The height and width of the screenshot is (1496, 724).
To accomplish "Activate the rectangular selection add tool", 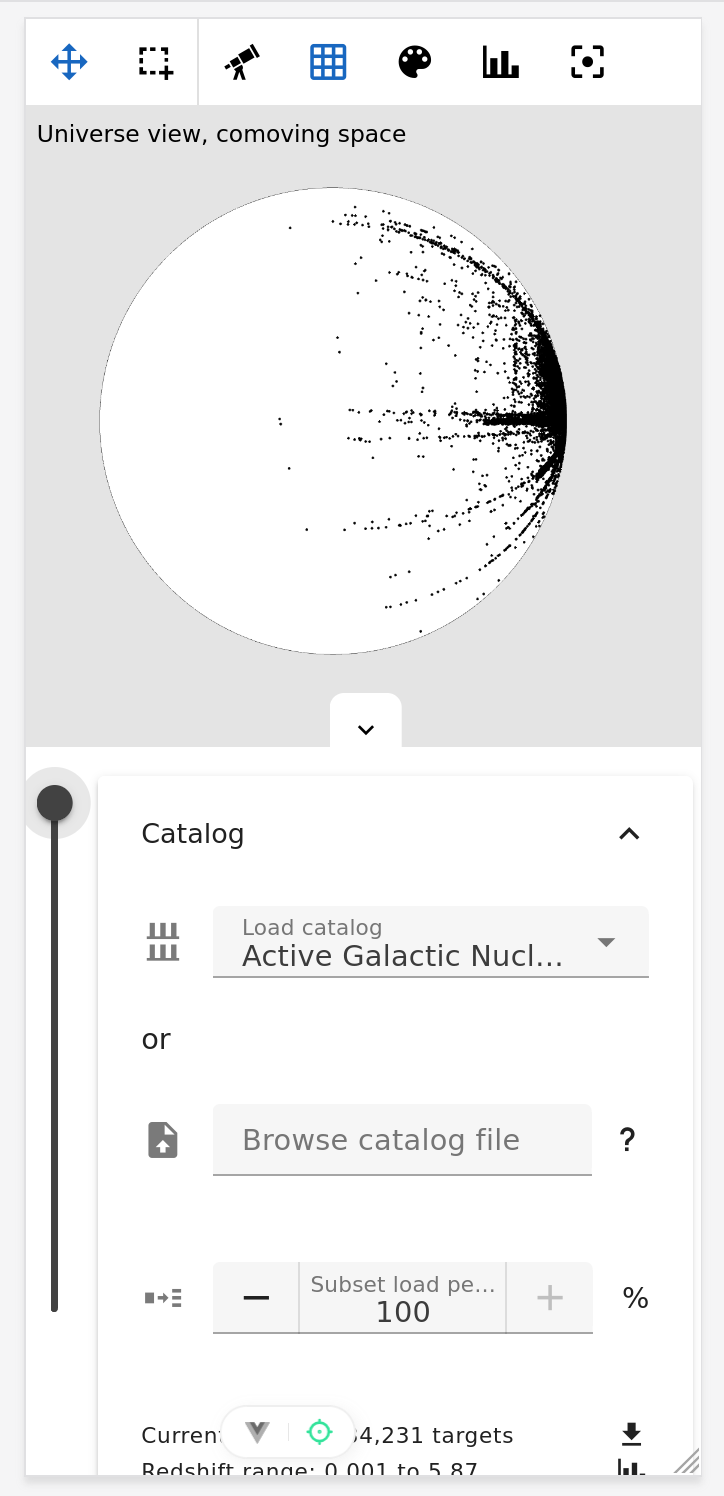I will [155, 62].
